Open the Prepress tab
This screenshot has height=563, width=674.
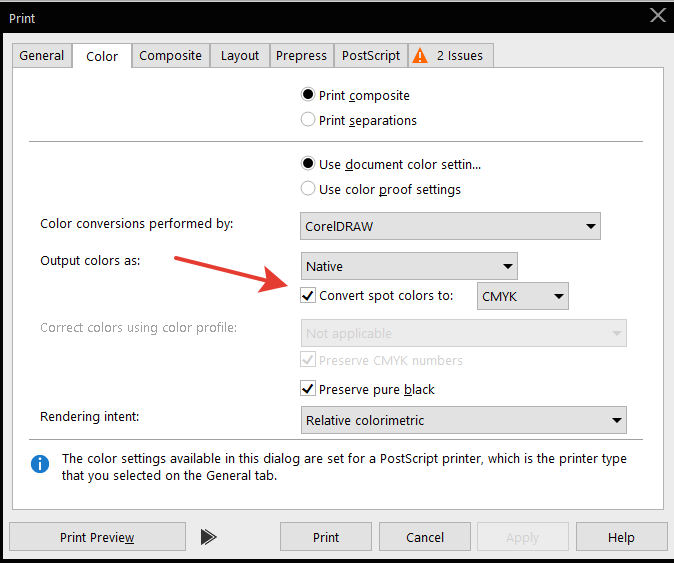pyautogui.click(x=302, y=56)
